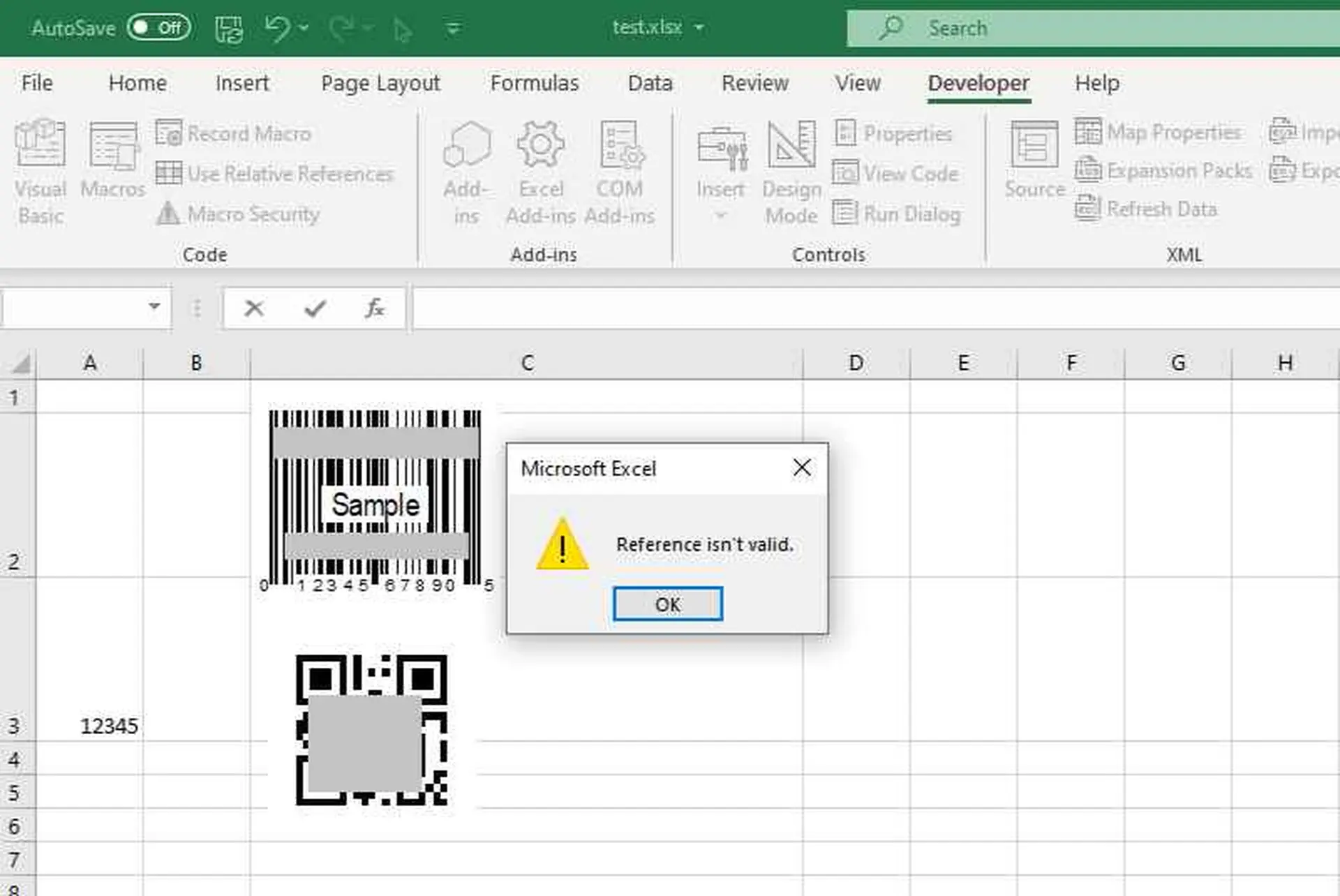Select column C header

point(527,363)
